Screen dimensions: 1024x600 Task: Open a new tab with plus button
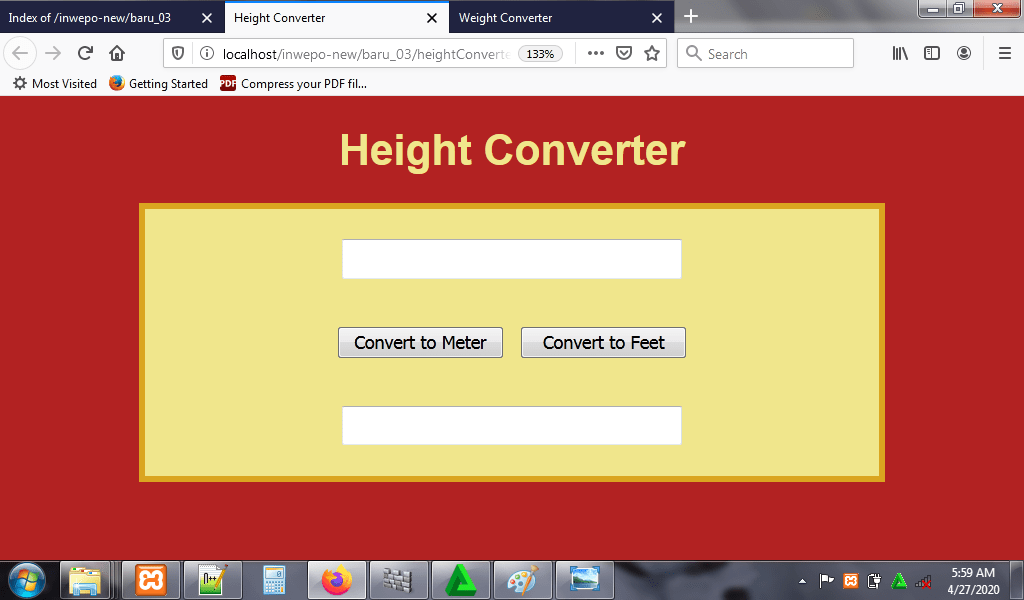click(691, 16)
